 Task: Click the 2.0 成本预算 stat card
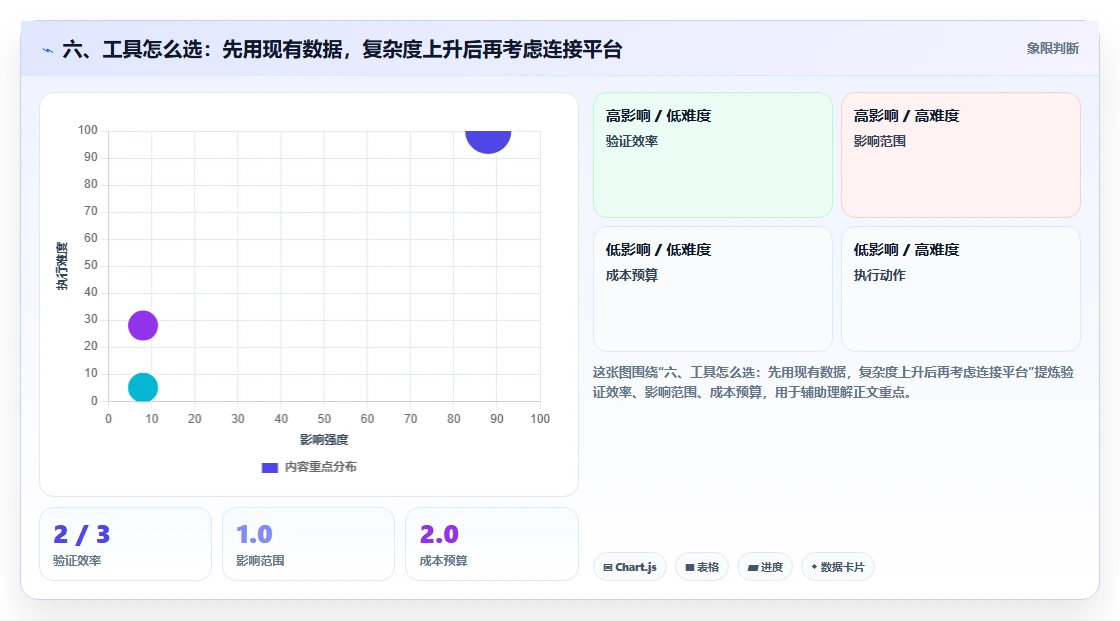[491, 544]
